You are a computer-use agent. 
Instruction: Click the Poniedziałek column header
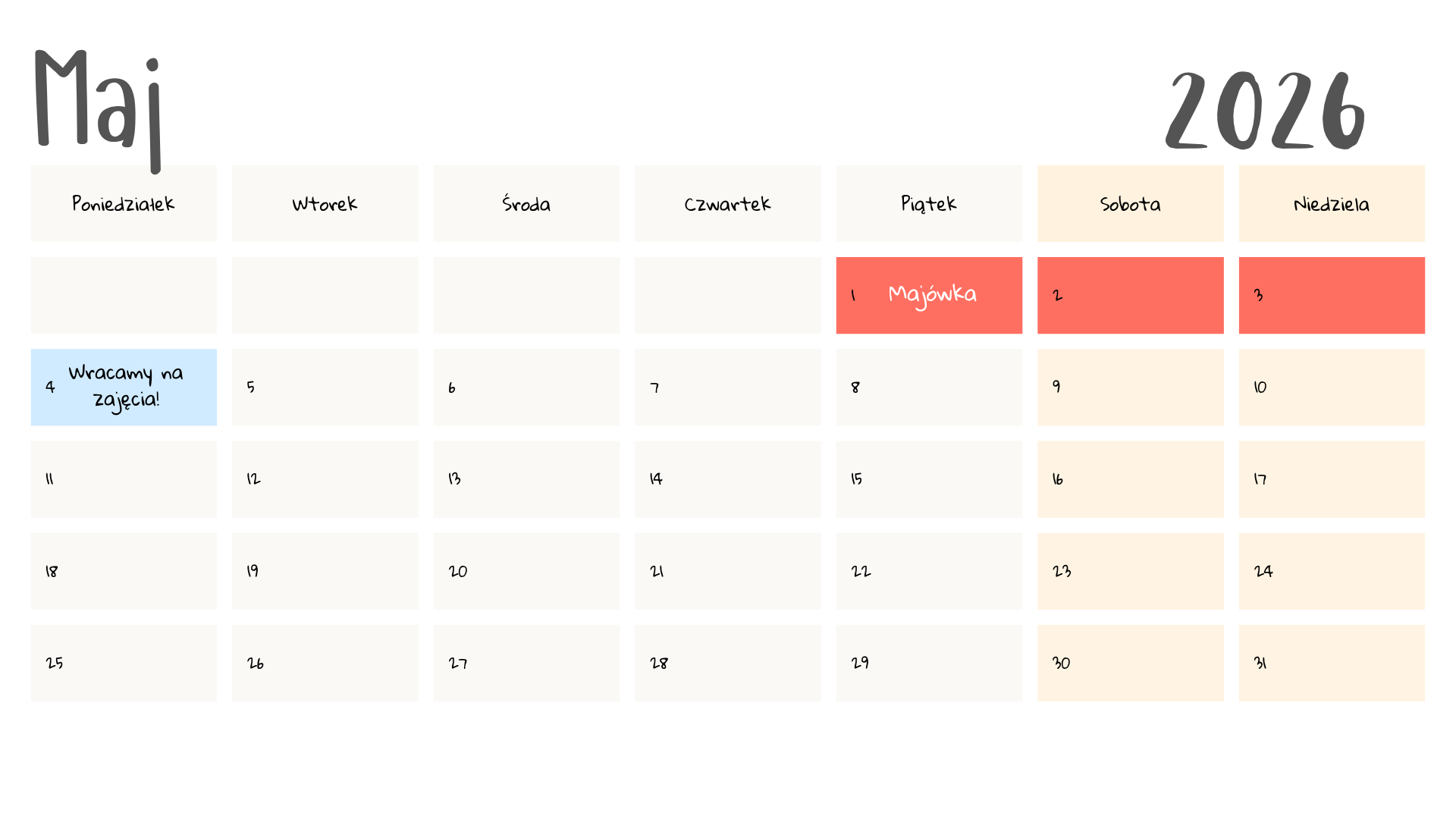click(124, 203)
